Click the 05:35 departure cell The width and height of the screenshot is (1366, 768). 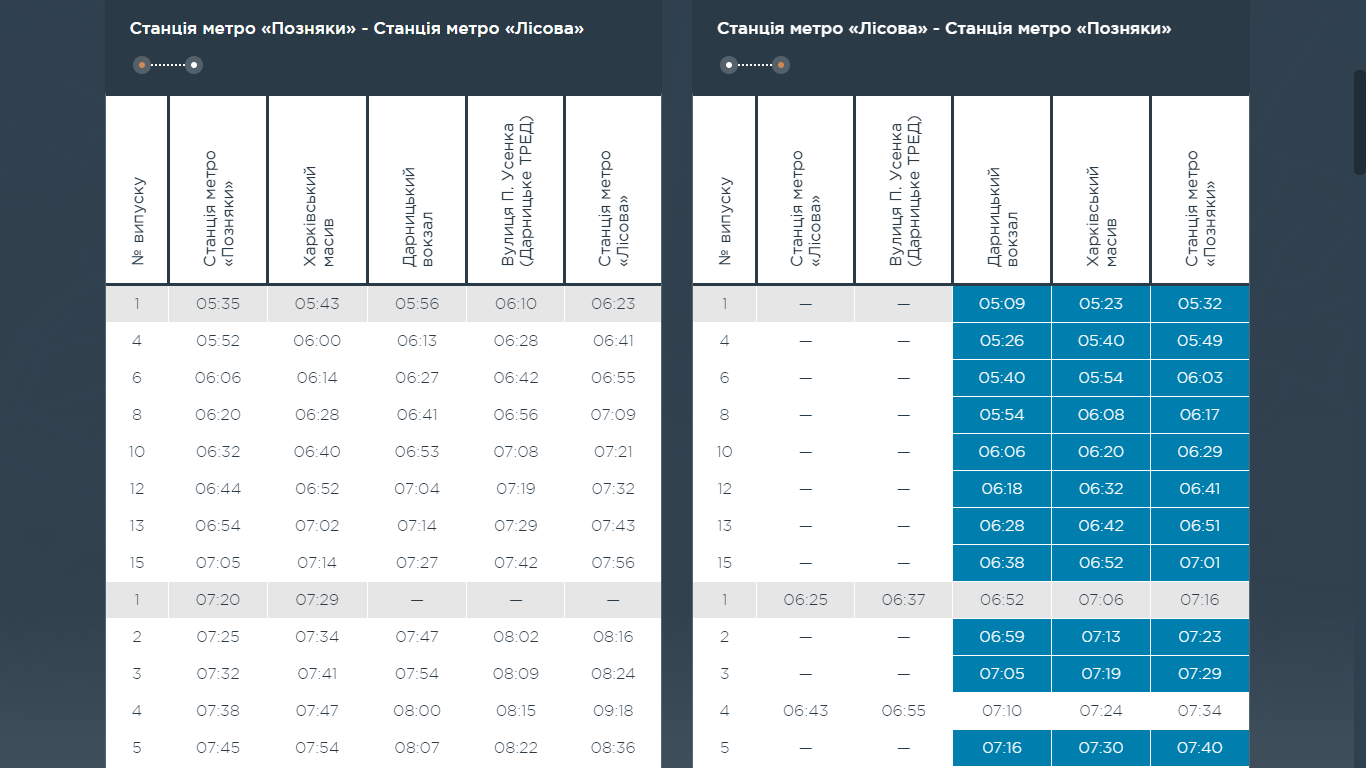(x=218, y=304)
